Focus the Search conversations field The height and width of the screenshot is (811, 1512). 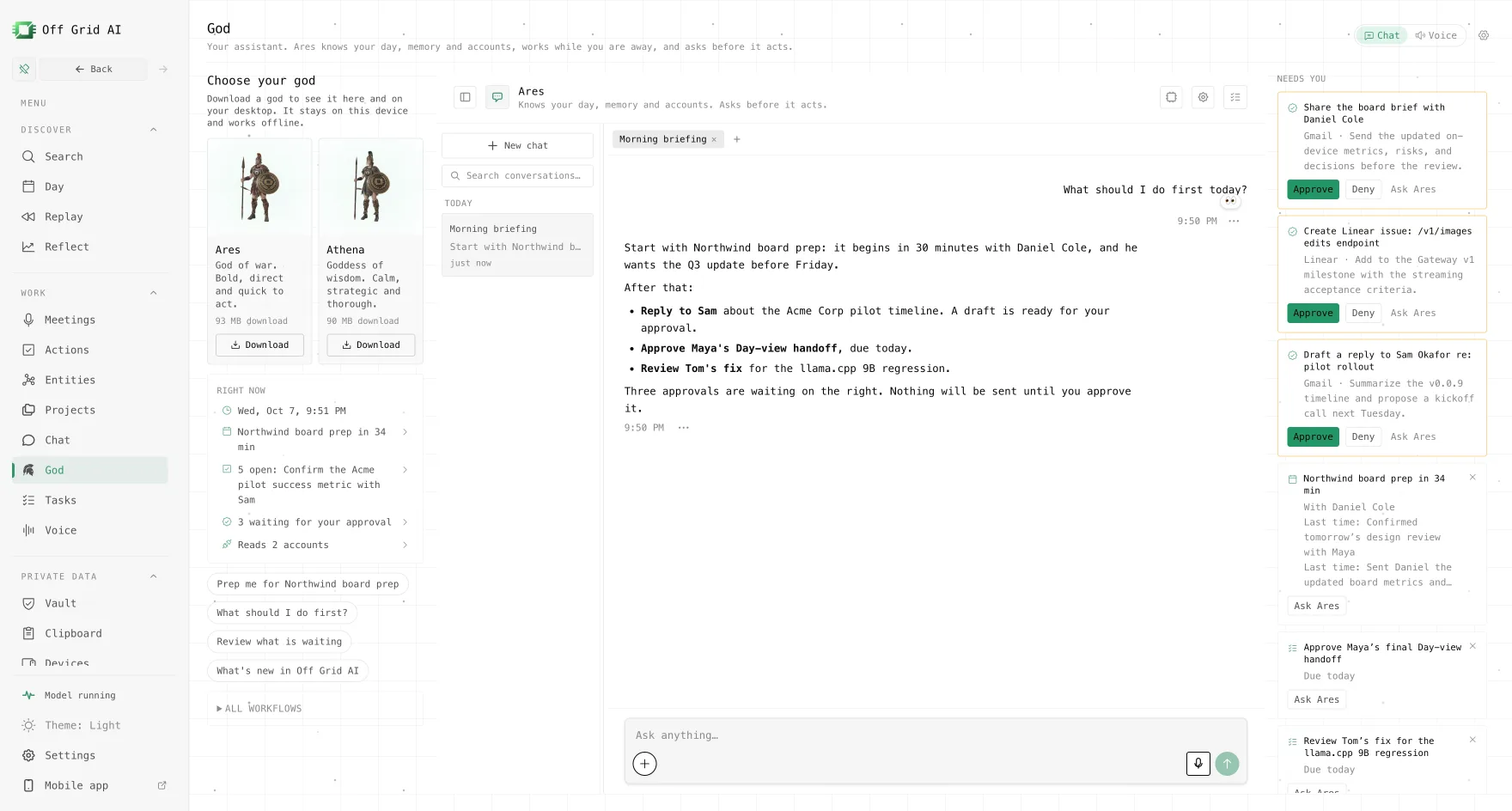point(517,175)
